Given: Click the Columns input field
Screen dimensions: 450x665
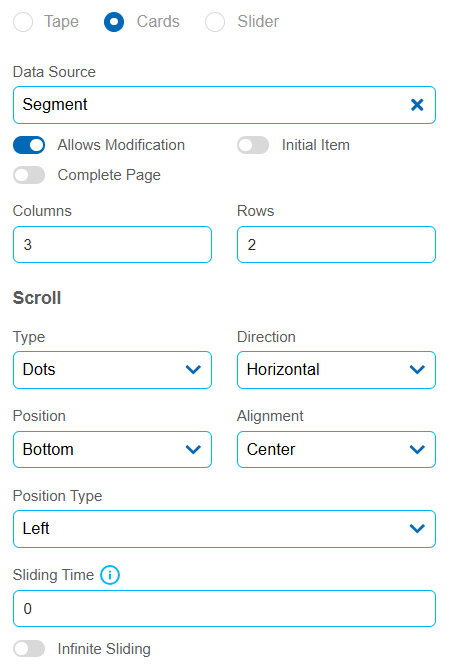Looking at the screenshot, I should (112, 245).
